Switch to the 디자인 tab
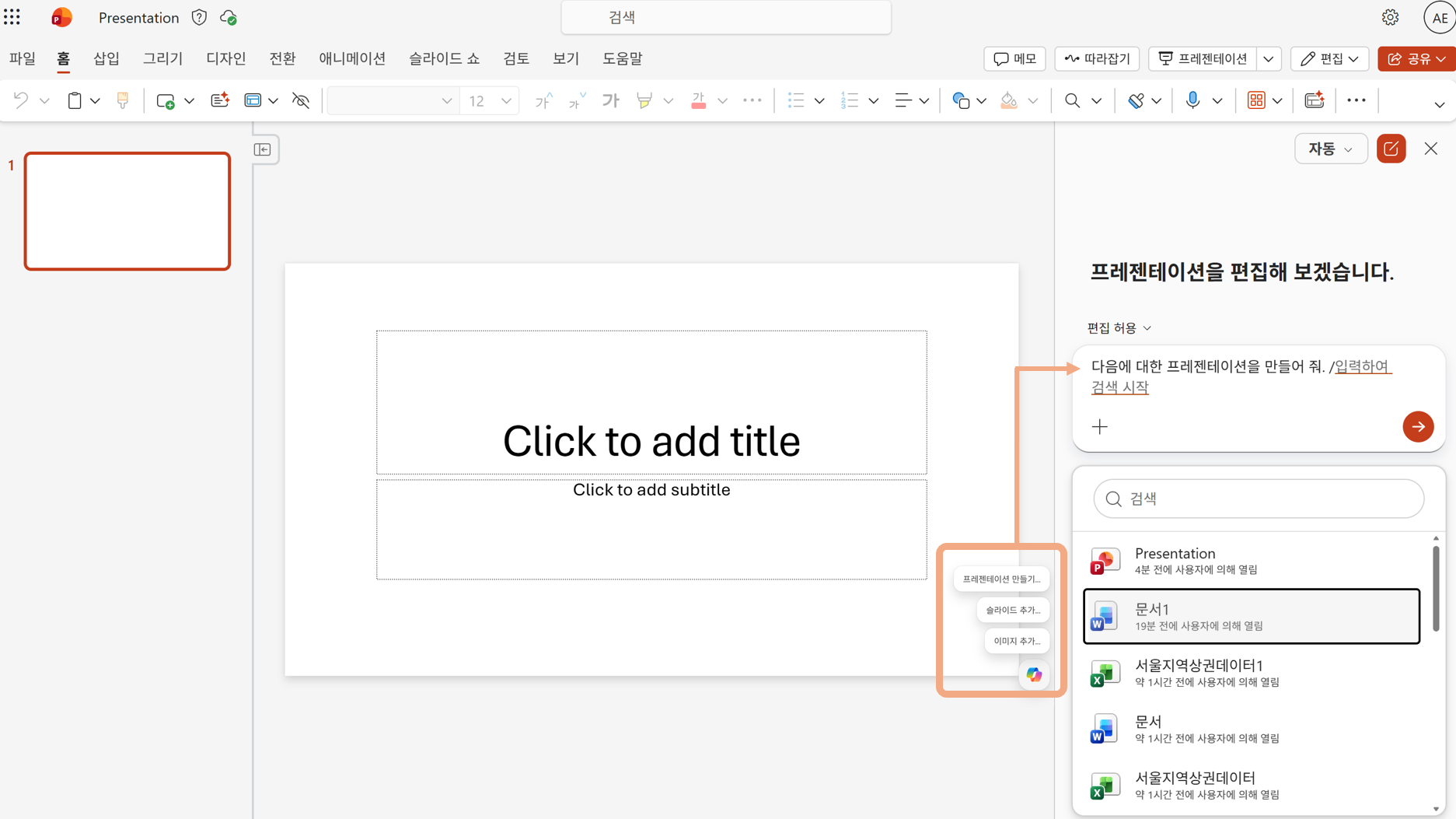1456x819 pixels. pyautogui.click(x=225, y=58)
